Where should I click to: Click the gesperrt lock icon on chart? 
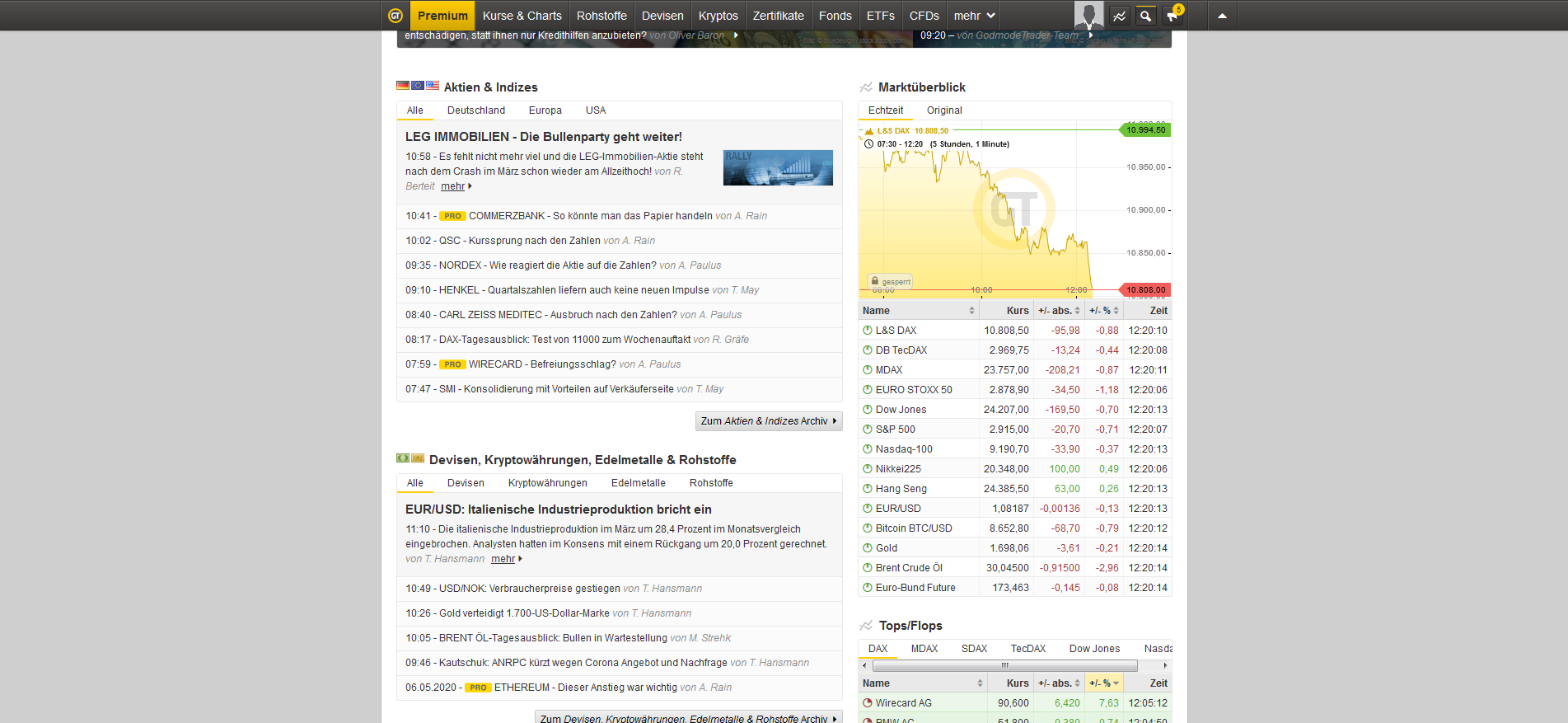(x=875, y=281)
